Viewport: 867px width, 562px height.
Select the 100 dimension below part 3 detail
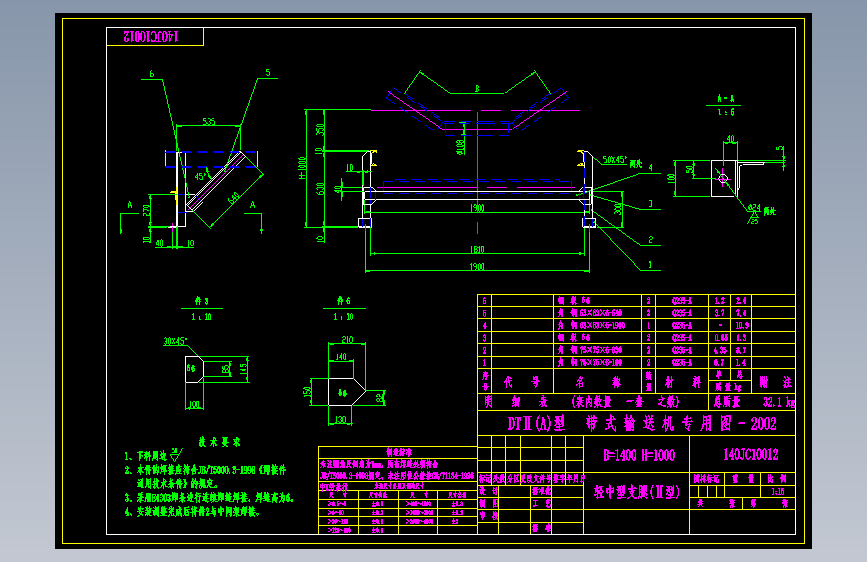(x=194, y=405)
